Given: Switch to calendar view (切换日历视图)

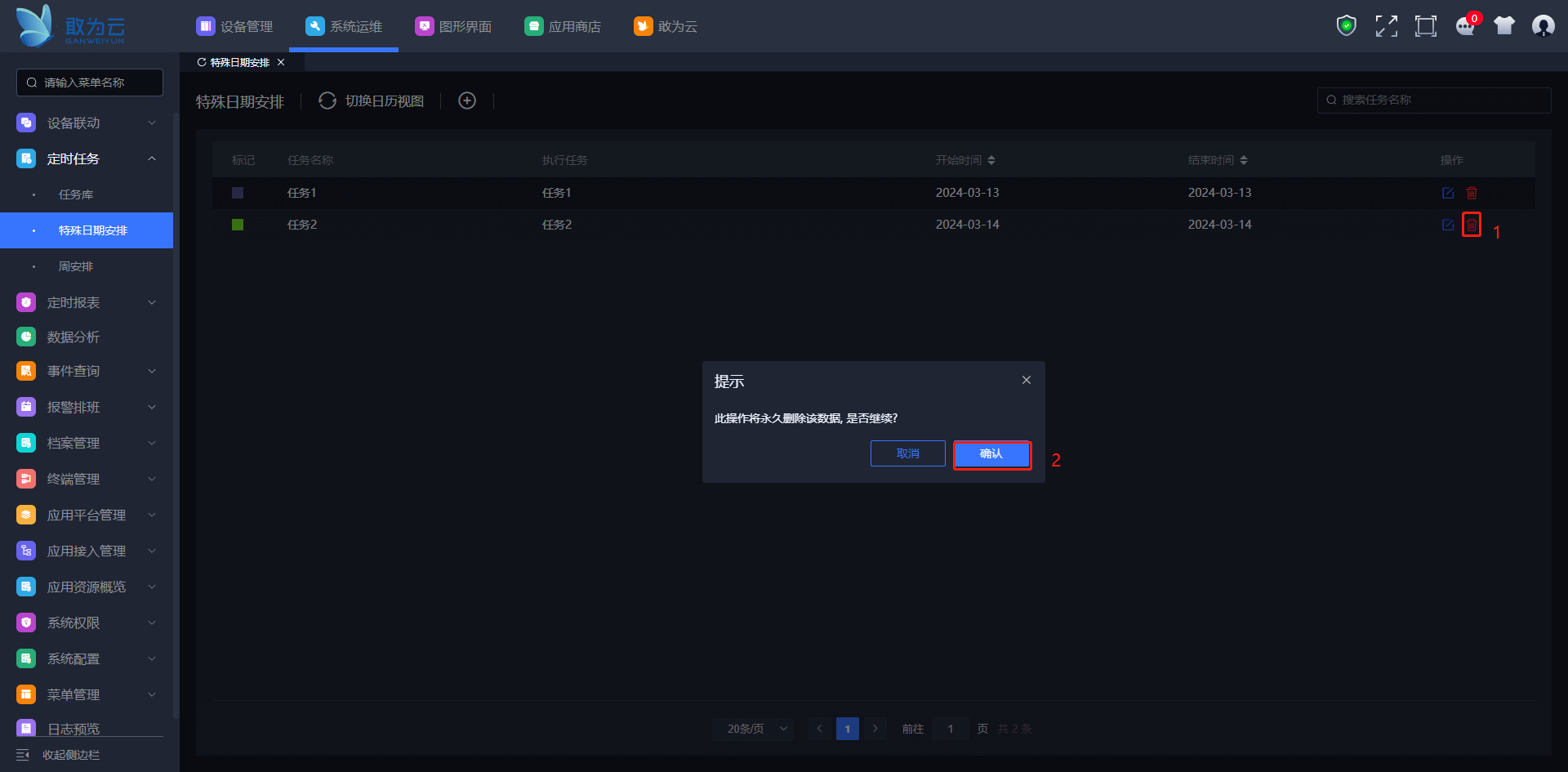Looking at the screenshot, I should [x=372, y=100].
